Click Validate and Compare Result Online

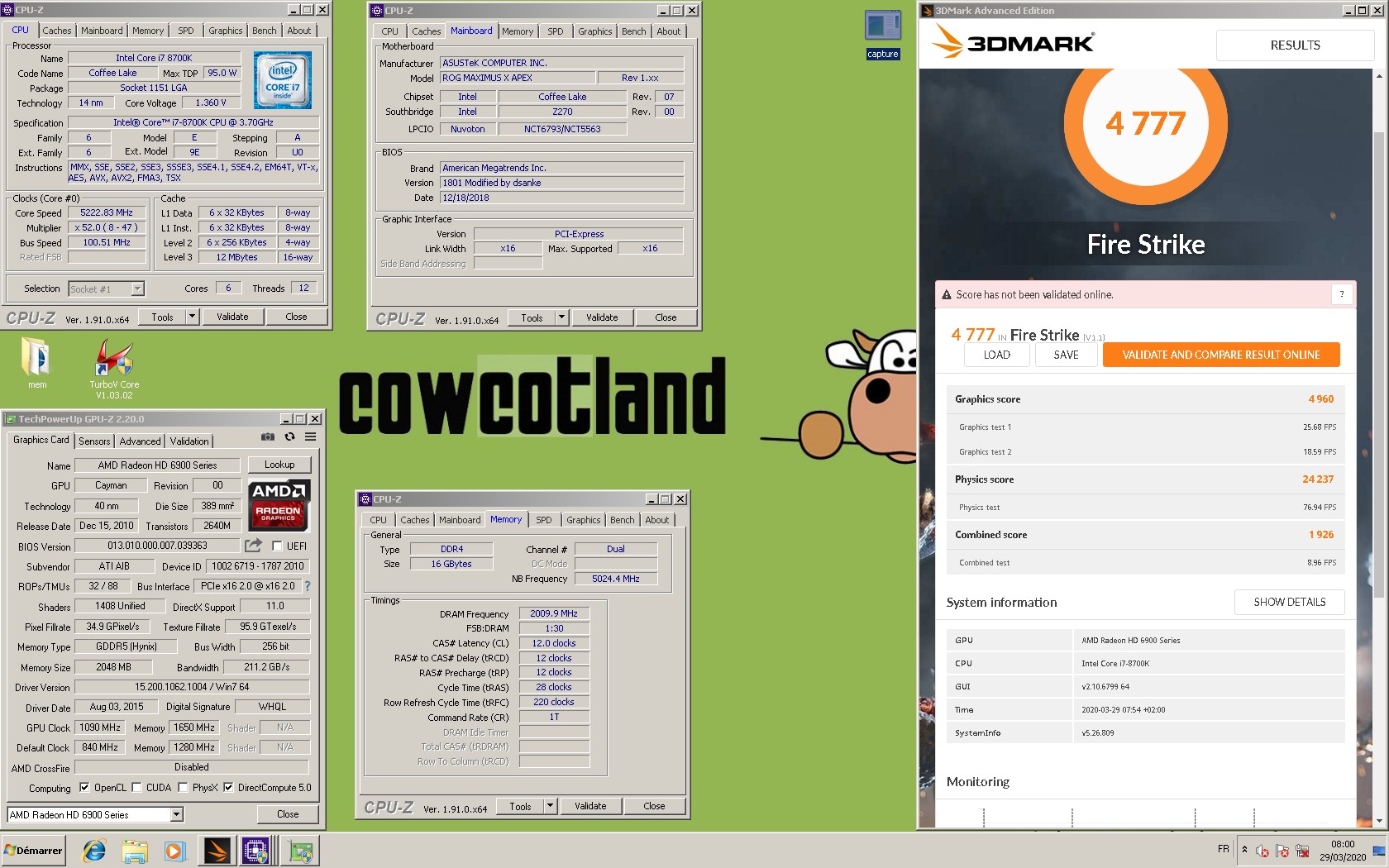pos(1221,355)
